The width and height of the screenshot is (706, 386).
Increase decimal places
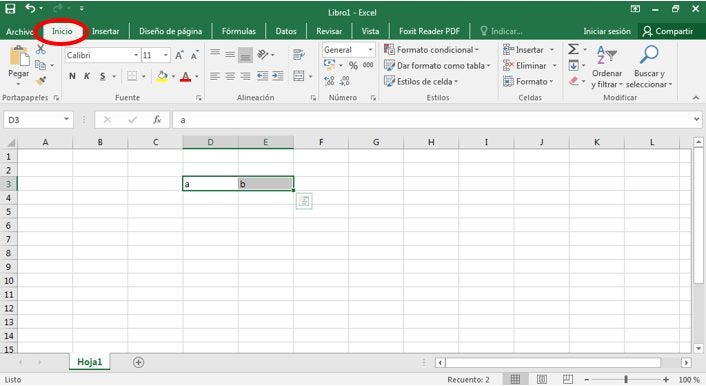(x=329, y=81)
